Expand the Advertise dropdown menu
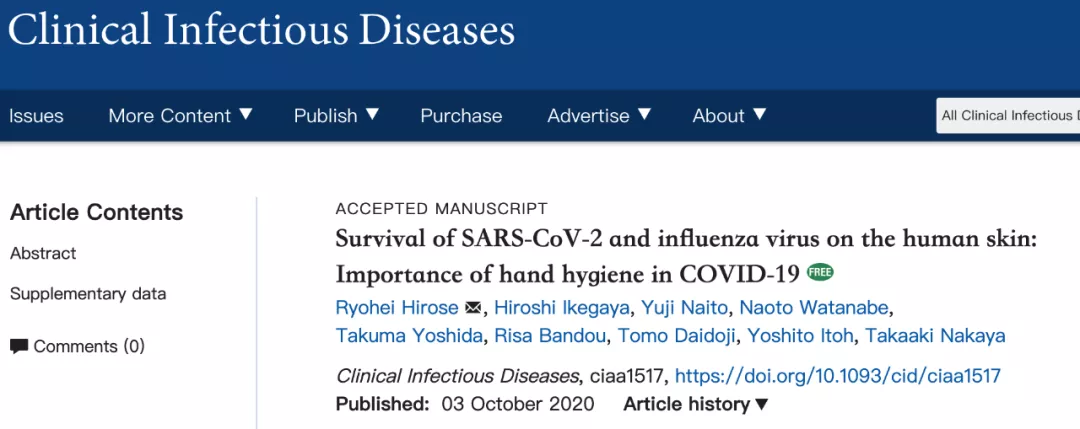Screen dimensions: 1080x429 (x=599, y=116)
